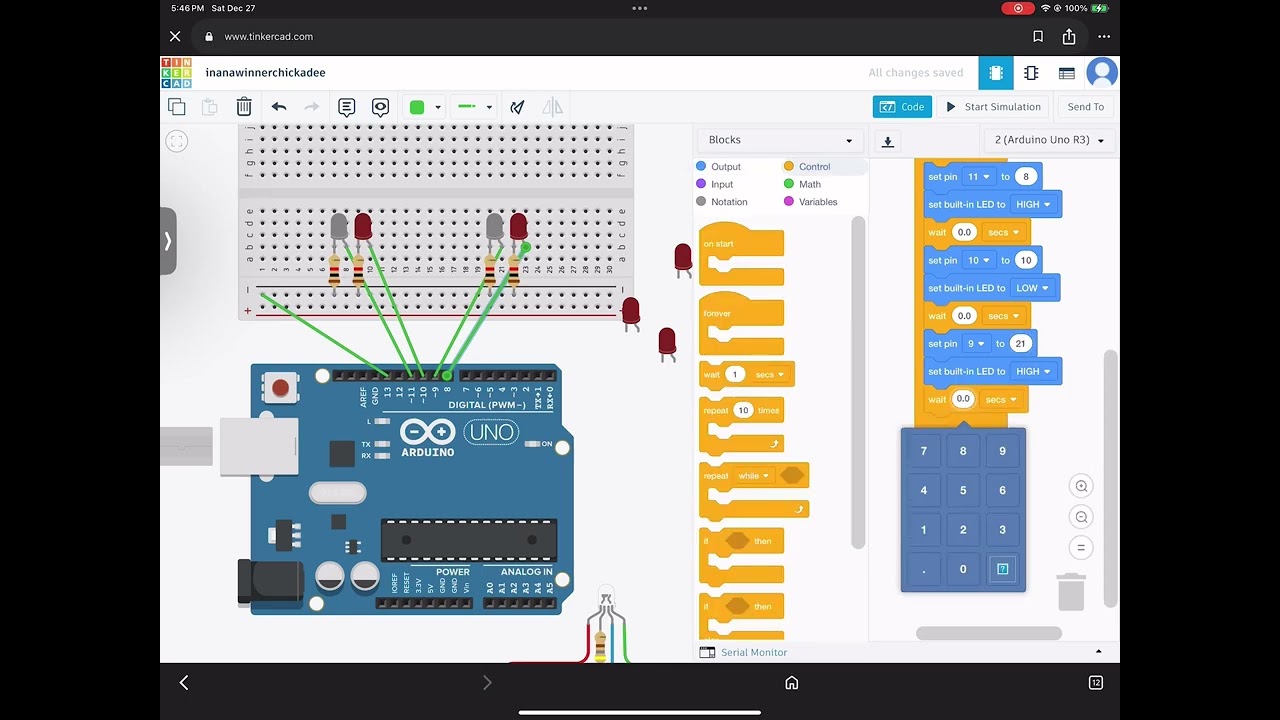Viewport: 1280px width, 720px height.
Task: Switch to circuit view
Action: (x=996, y=73)
